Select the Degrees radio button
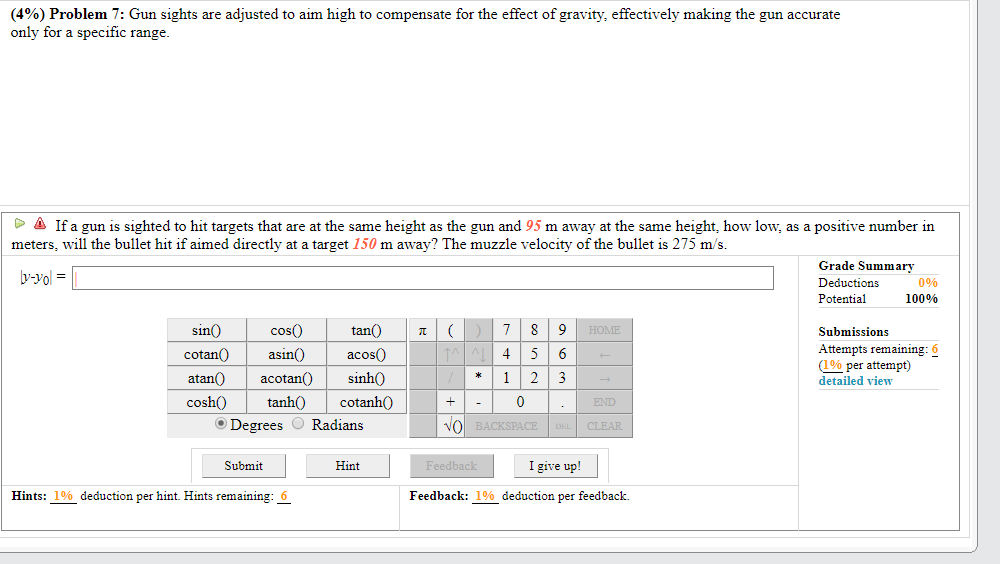This screenshot has height=564, width=1000. (x=221, y=425)
